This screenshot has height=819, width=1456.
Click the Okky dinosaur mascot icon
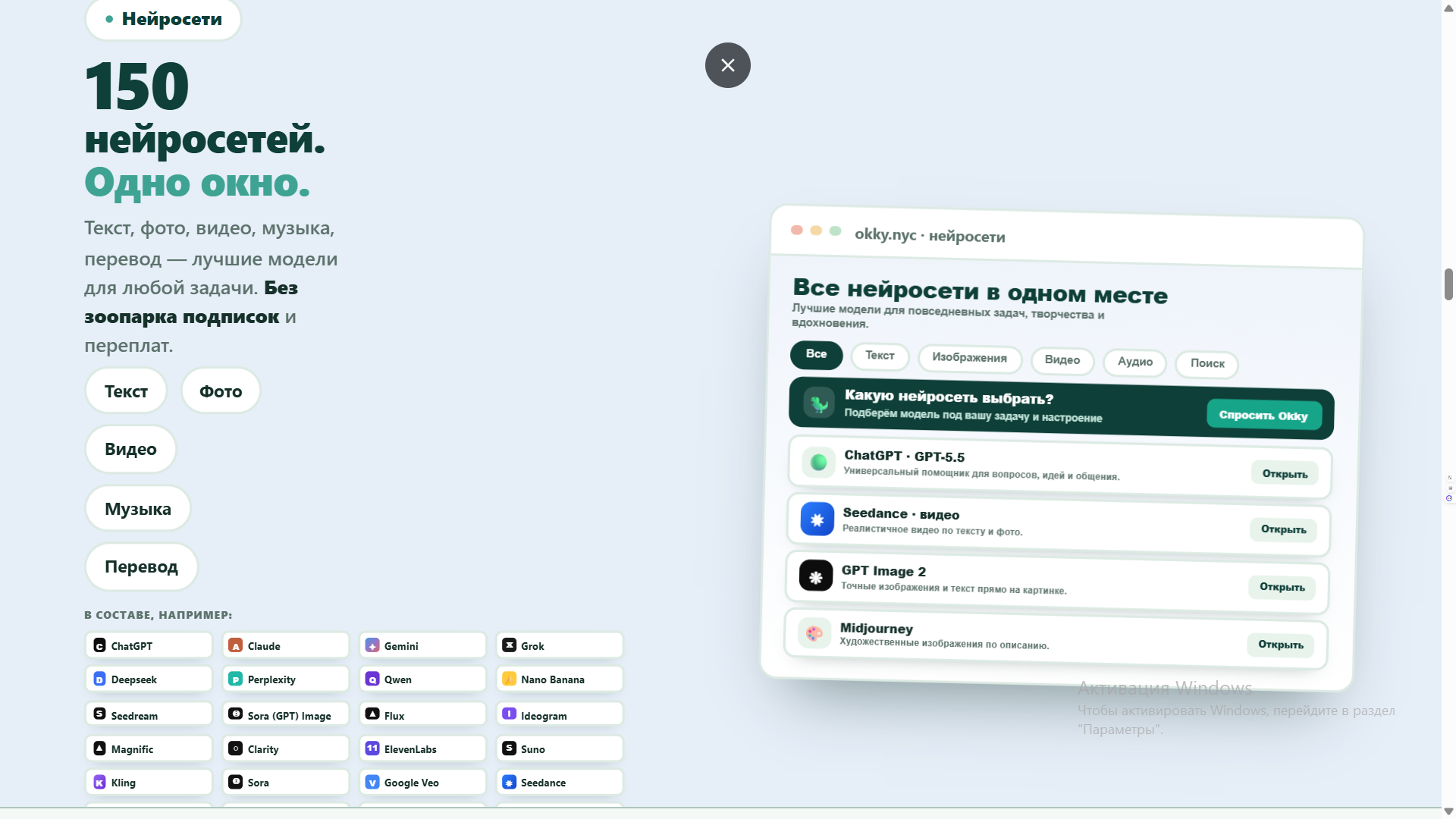(819, 403)
